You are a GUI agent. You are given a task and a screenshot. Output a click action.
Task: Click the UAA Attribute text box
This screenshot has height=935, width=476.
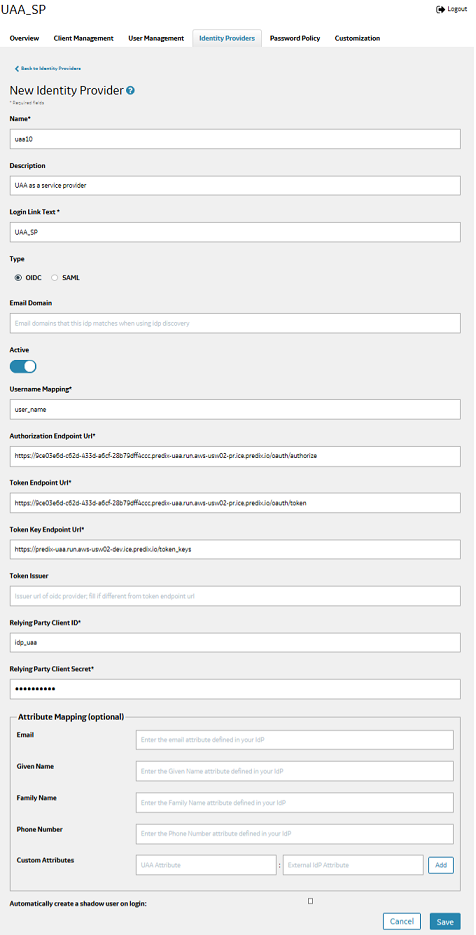coord(206,865)
